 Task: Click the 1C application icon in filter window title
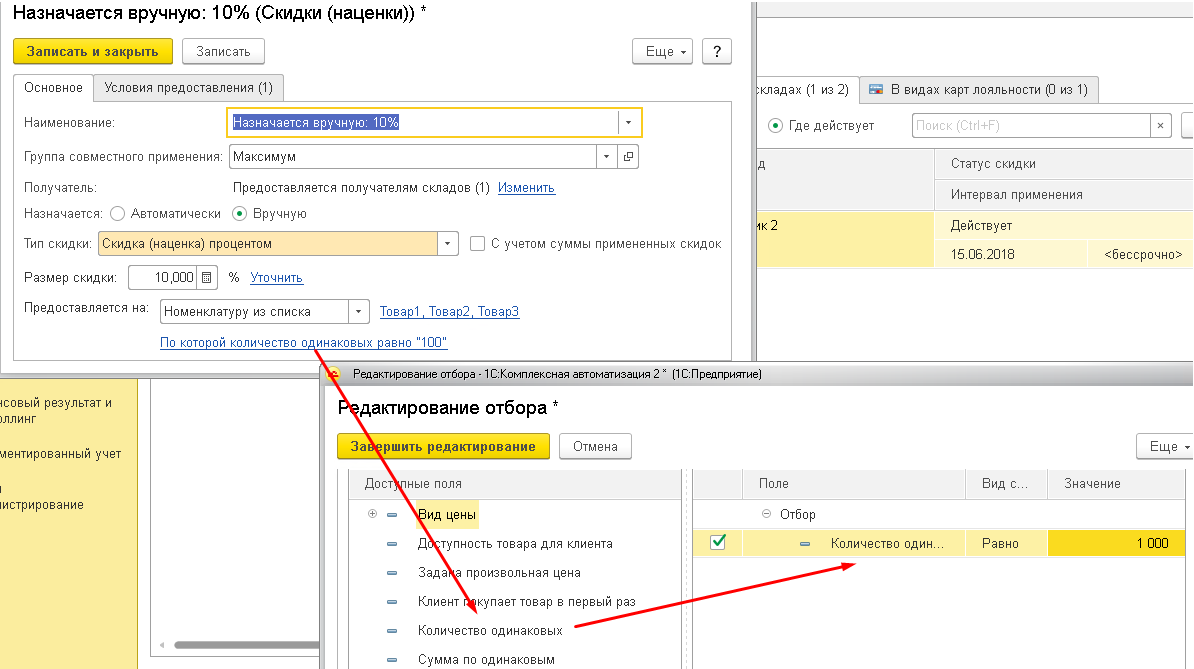tap(336, 374)
